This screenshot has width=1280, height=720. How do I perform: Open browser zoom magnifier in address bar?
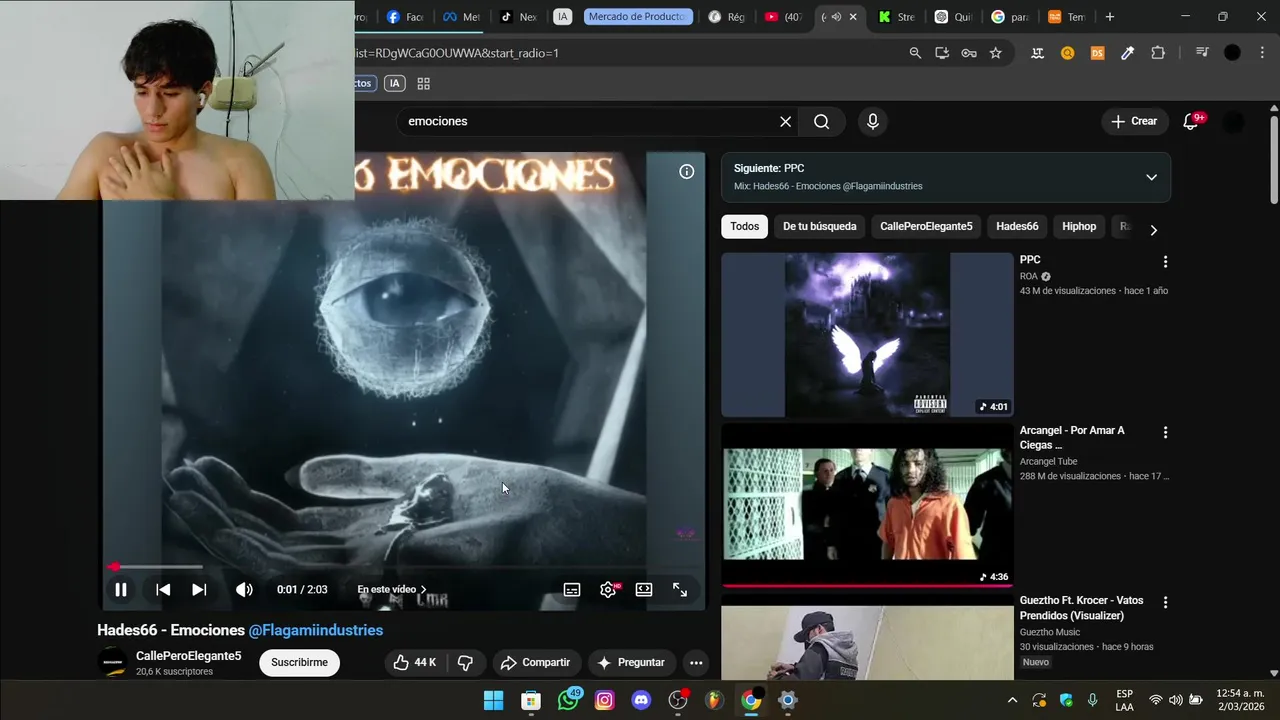(x=915, y=53)
